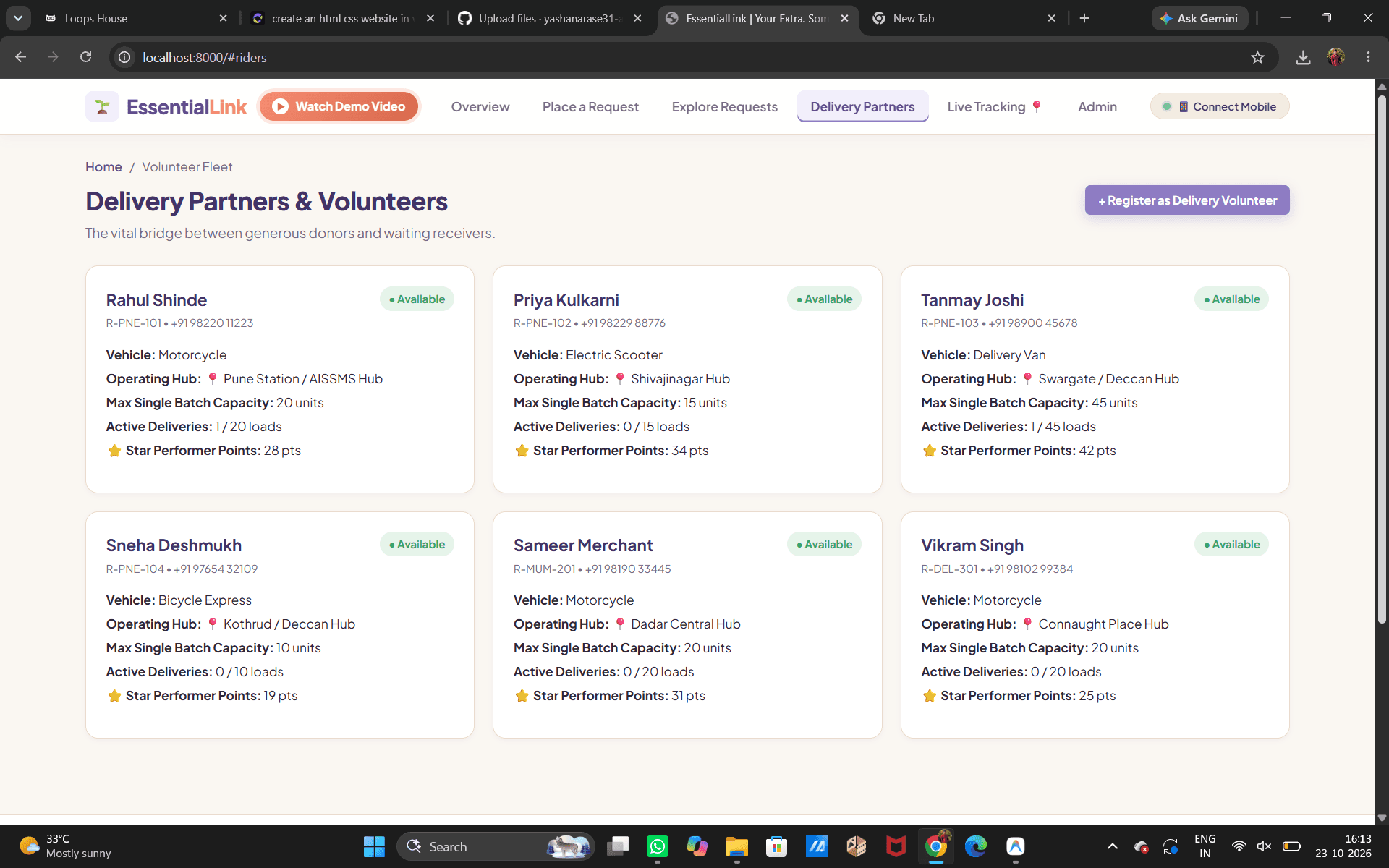This screenshot has height=868, width=1389.
Task: Click the Ask Gemini button
Action: tap(1199, 18)
